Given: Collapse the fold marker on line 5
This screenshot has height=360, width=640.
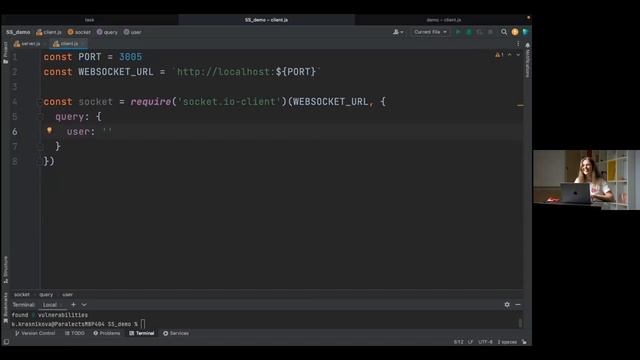Looking at the screenshot, I should (x=41, y=117).
